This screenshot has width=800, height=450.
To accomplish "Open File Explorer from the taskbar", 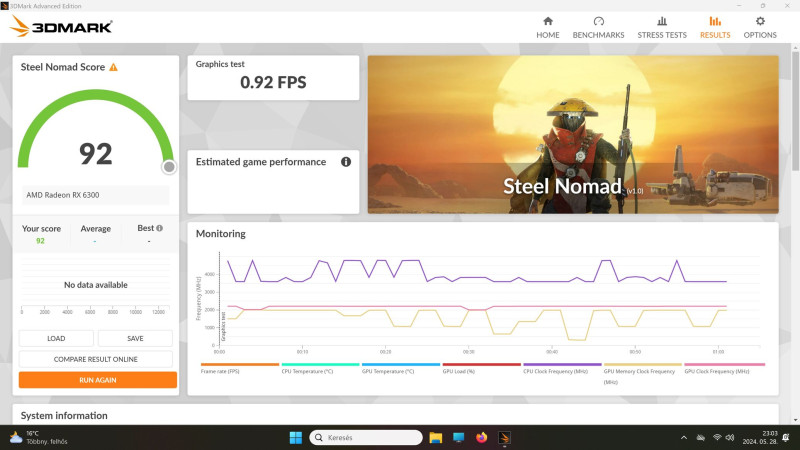I will [435, 437].
